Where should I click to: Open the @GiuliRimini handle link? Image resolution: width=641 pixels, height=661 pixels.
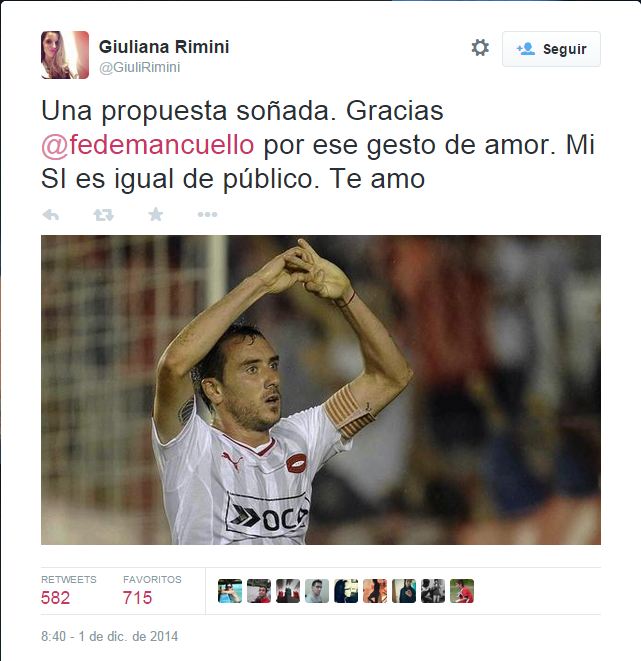pos(139,67)
